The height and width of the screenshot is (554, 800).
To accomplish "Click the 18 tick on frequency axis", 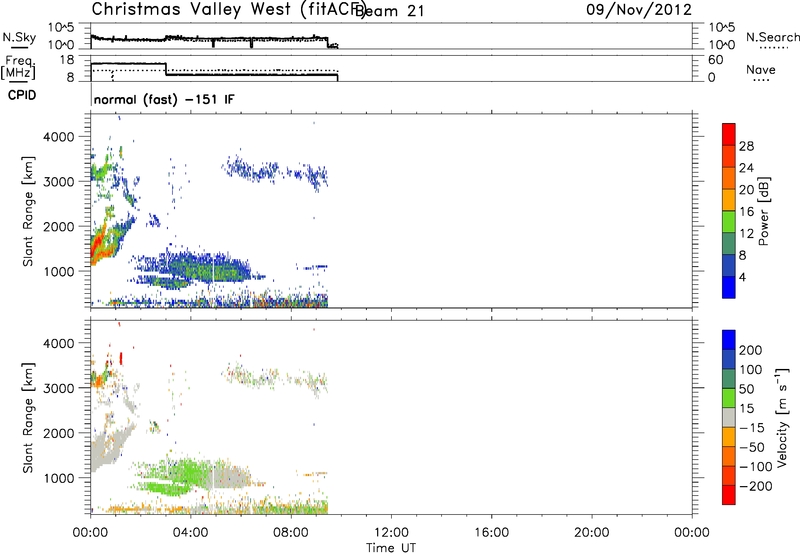I will point(66,60).
